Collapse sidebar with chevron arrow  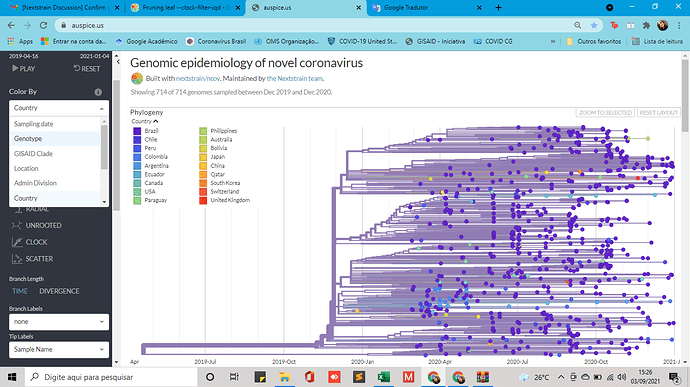[118, 62]
